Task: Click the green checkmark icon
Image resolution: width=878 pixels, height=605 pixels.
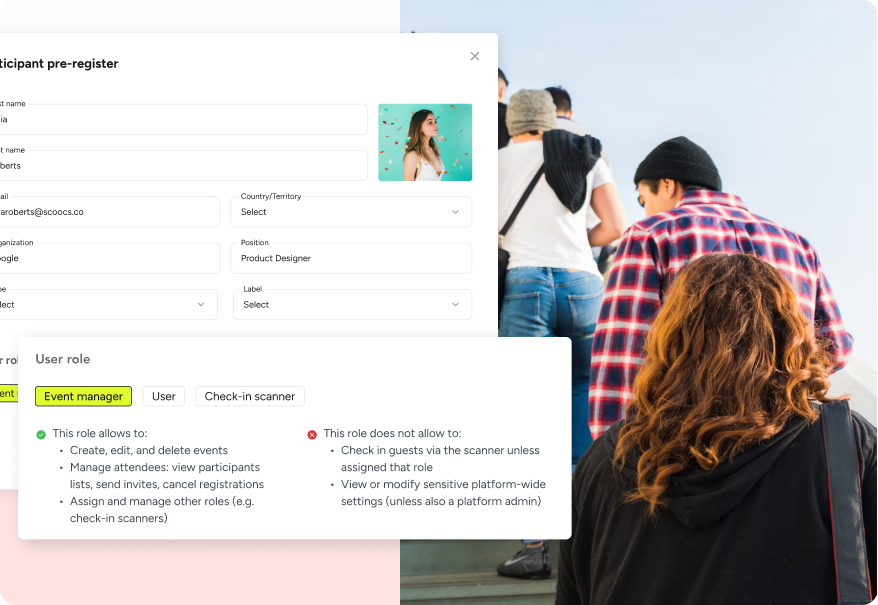Action: pyautogui.click(x=41, y=434)
